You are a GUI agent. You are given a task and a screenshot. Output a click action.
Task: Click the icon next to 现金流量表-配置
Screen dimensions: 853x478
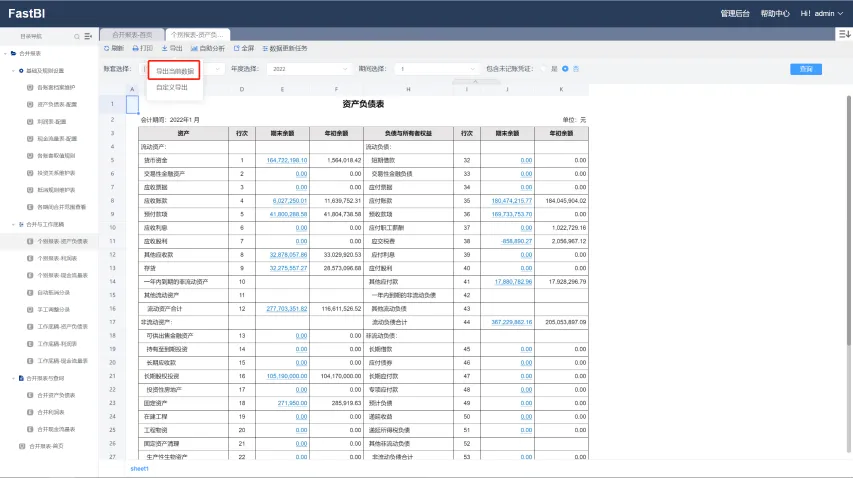point(30,139)
